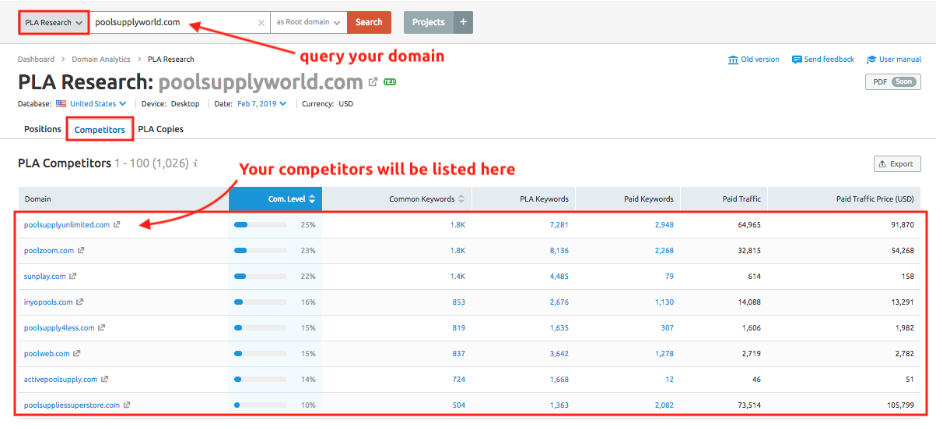Switch to the Positions tab

[x=43, y=129]
